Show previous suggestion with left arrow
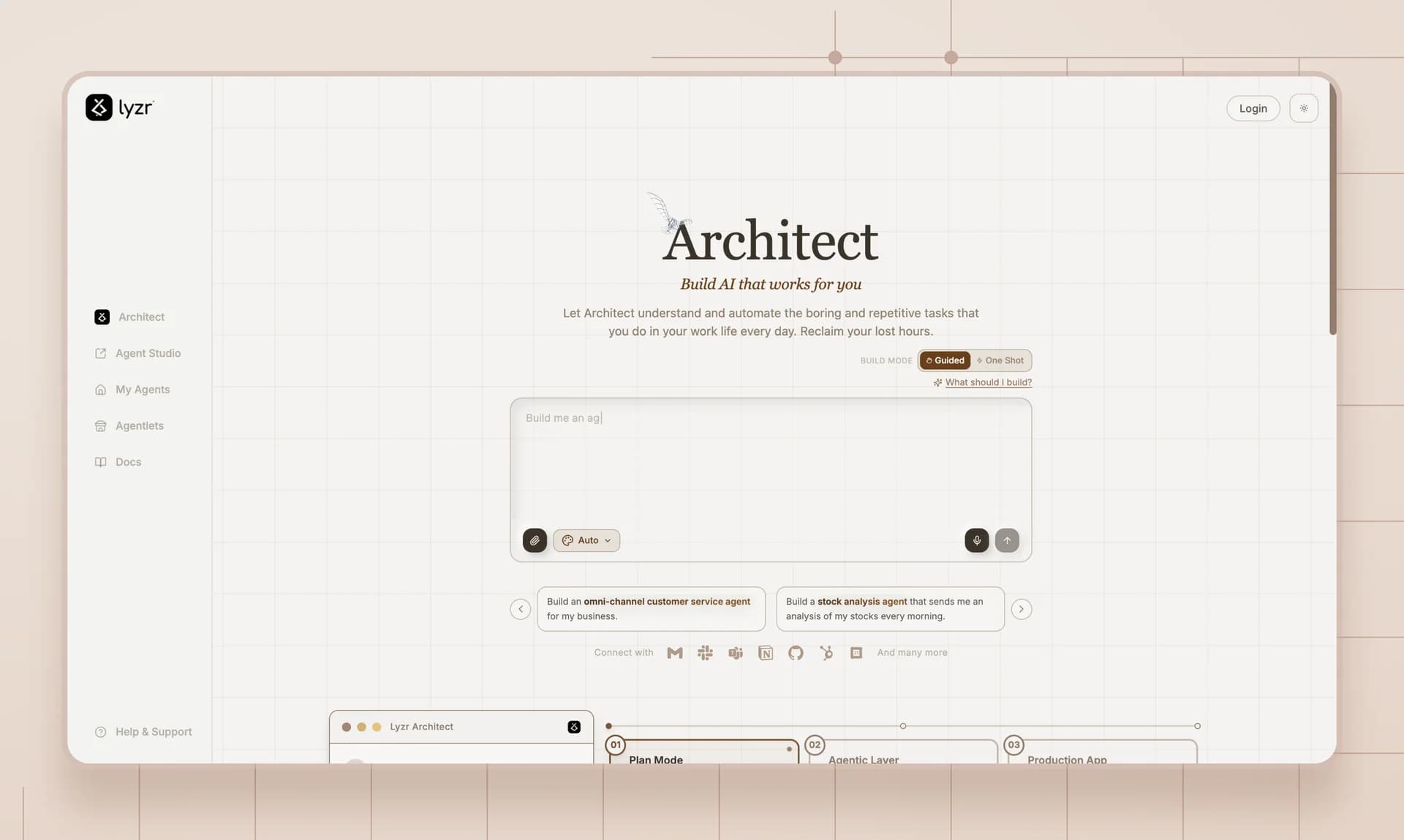This screenshot has width=1404, height=840. (x=520, y=608)
